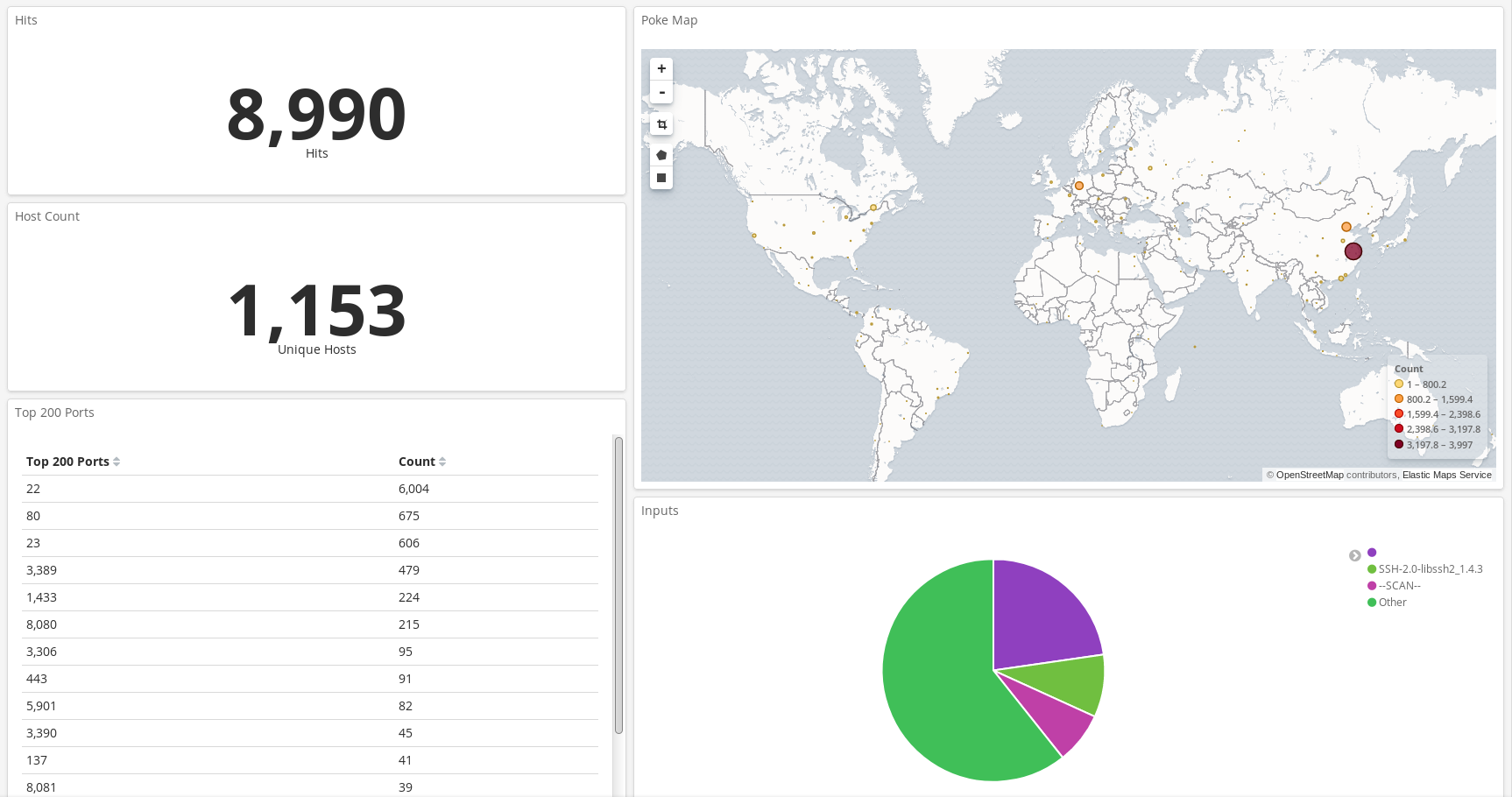
Task: Toggle SSH-2.0-libssh2_1.4.3 legend entry
Action: [1430, 569]
